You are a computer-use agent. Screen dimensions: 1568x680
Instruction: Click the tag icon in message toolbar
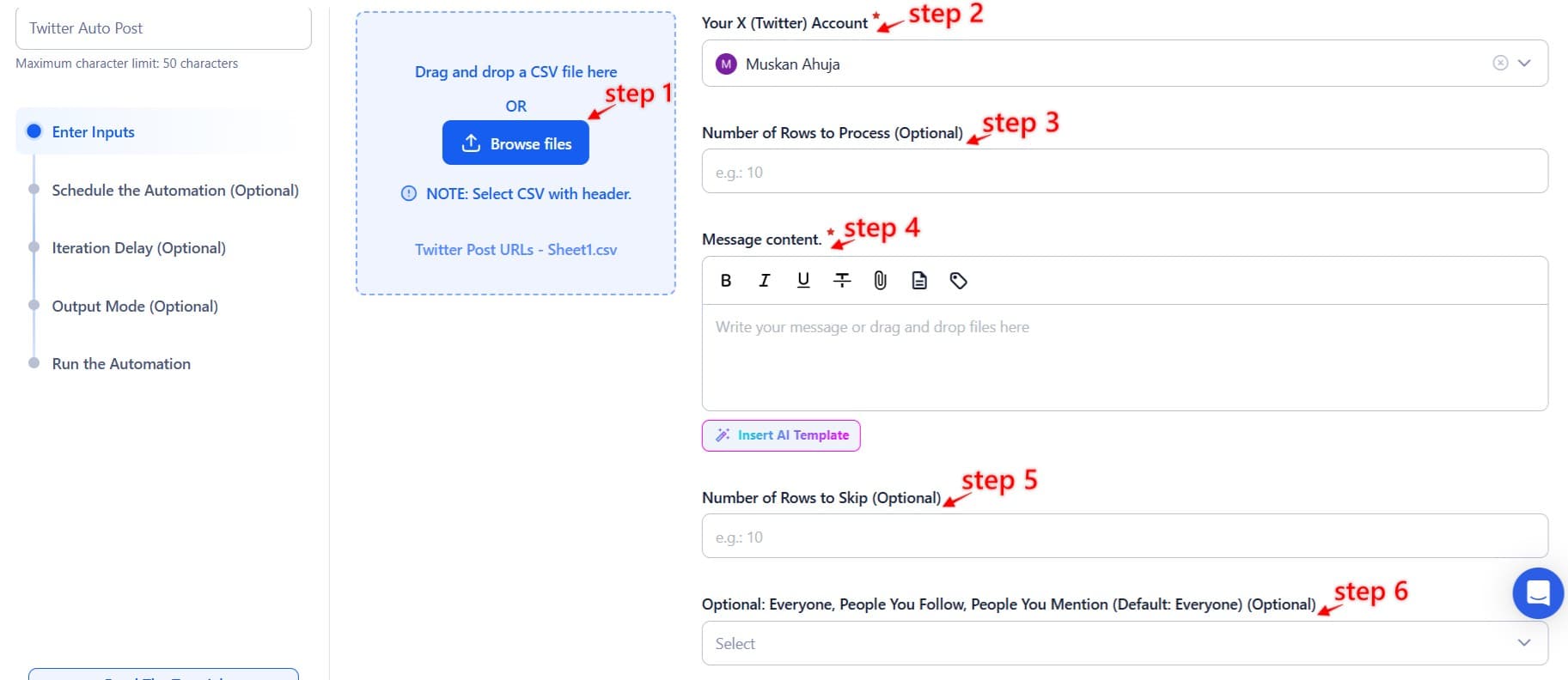click(x=959, y=280)
